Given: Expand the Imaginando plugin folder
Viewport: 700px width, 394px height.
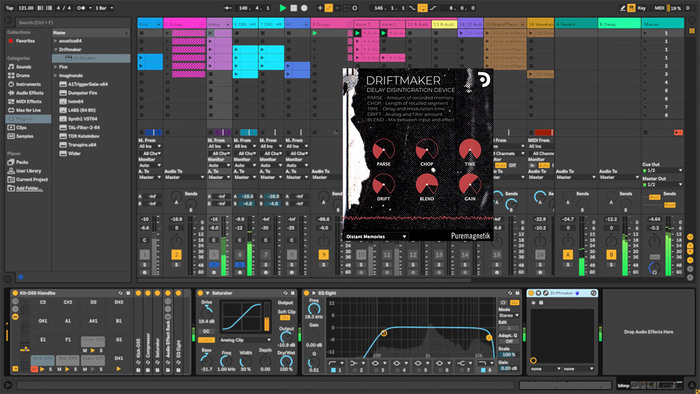Looking at the screenshot, I should [x=56, y=75].
